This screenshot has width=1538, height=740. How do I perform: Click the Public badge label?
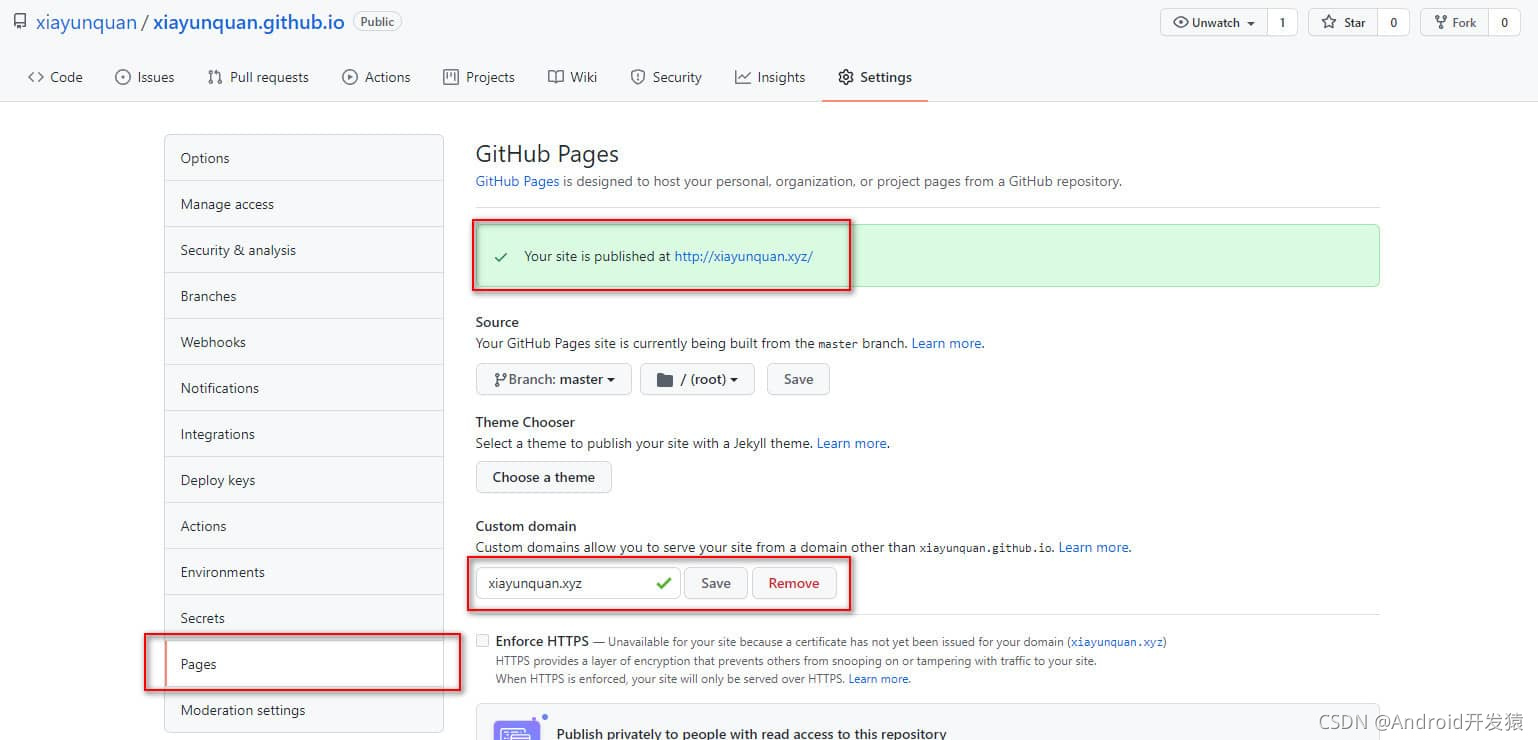(377, 21)
